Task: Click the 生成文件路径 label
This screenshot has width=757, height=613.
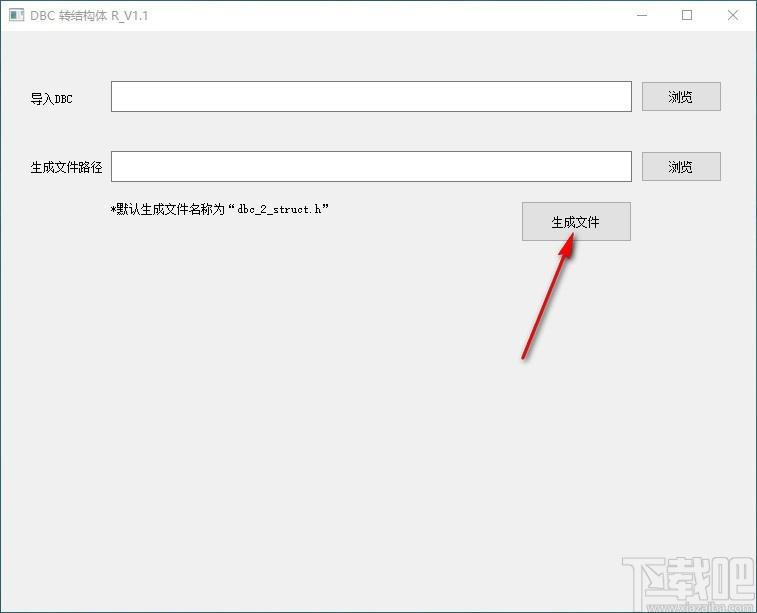Action: click(x=66, y=167)
